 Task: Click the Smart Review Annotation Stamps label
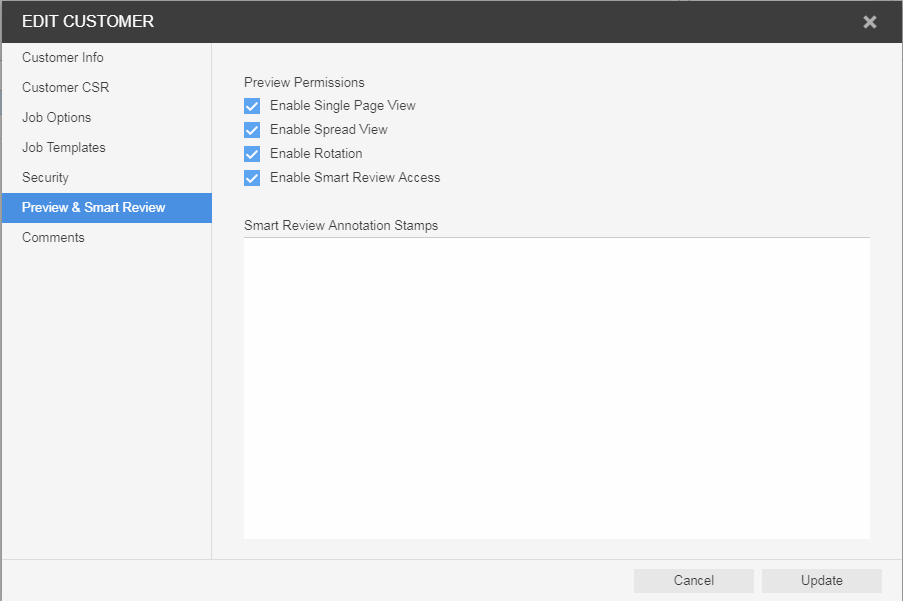point(341,226)
